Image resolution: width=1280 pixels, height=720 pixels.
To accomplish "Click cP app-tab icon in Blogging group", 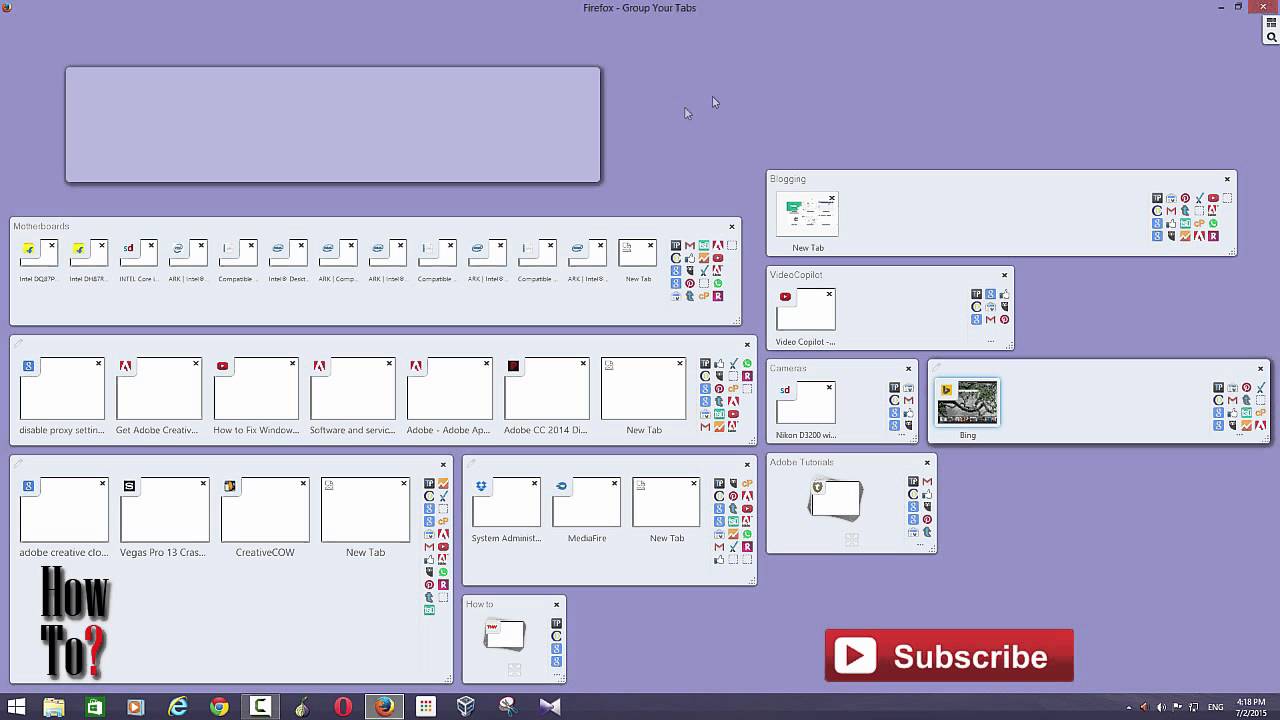I will (1199, 223).
